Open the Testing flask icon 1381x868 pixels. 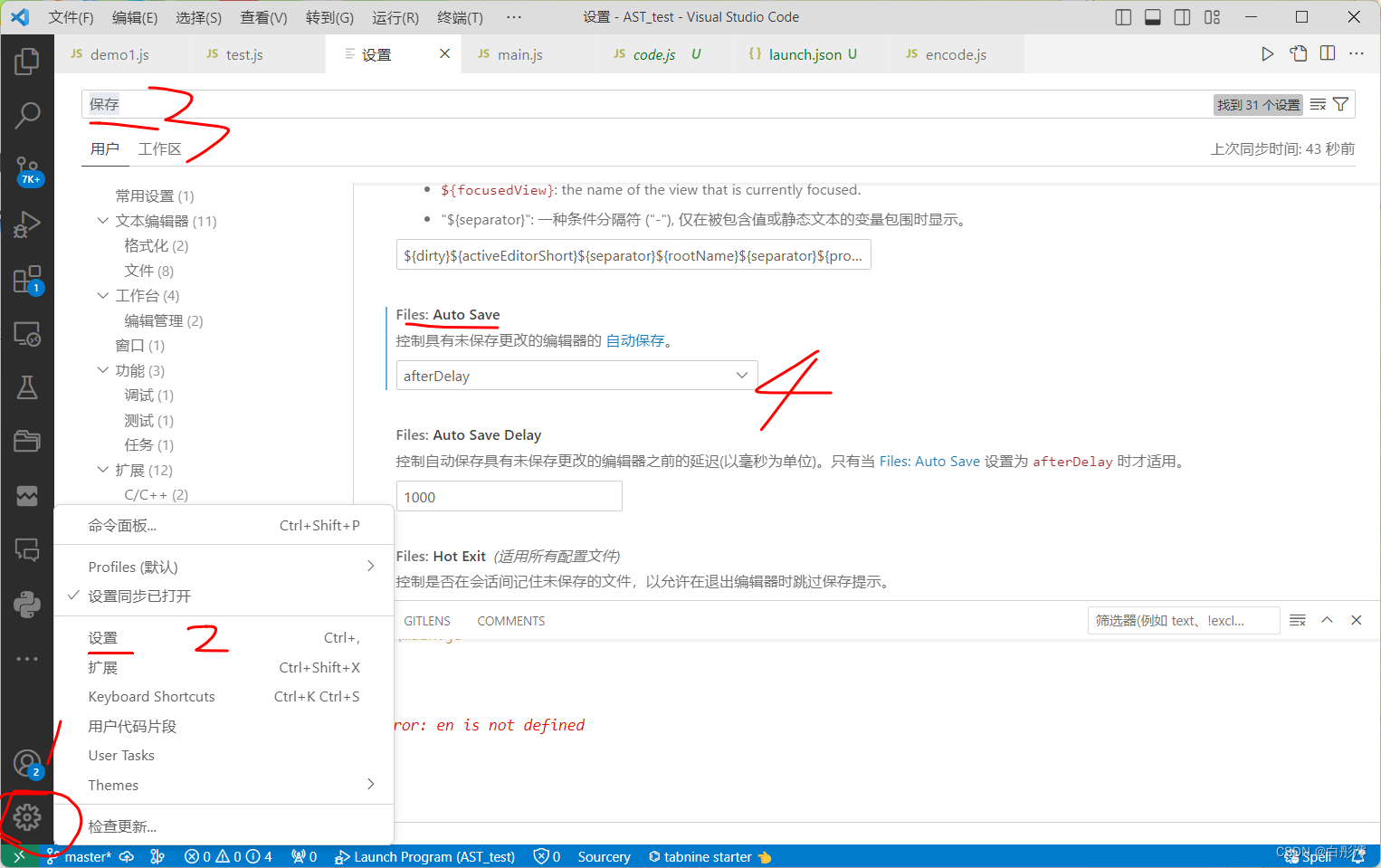27,387
